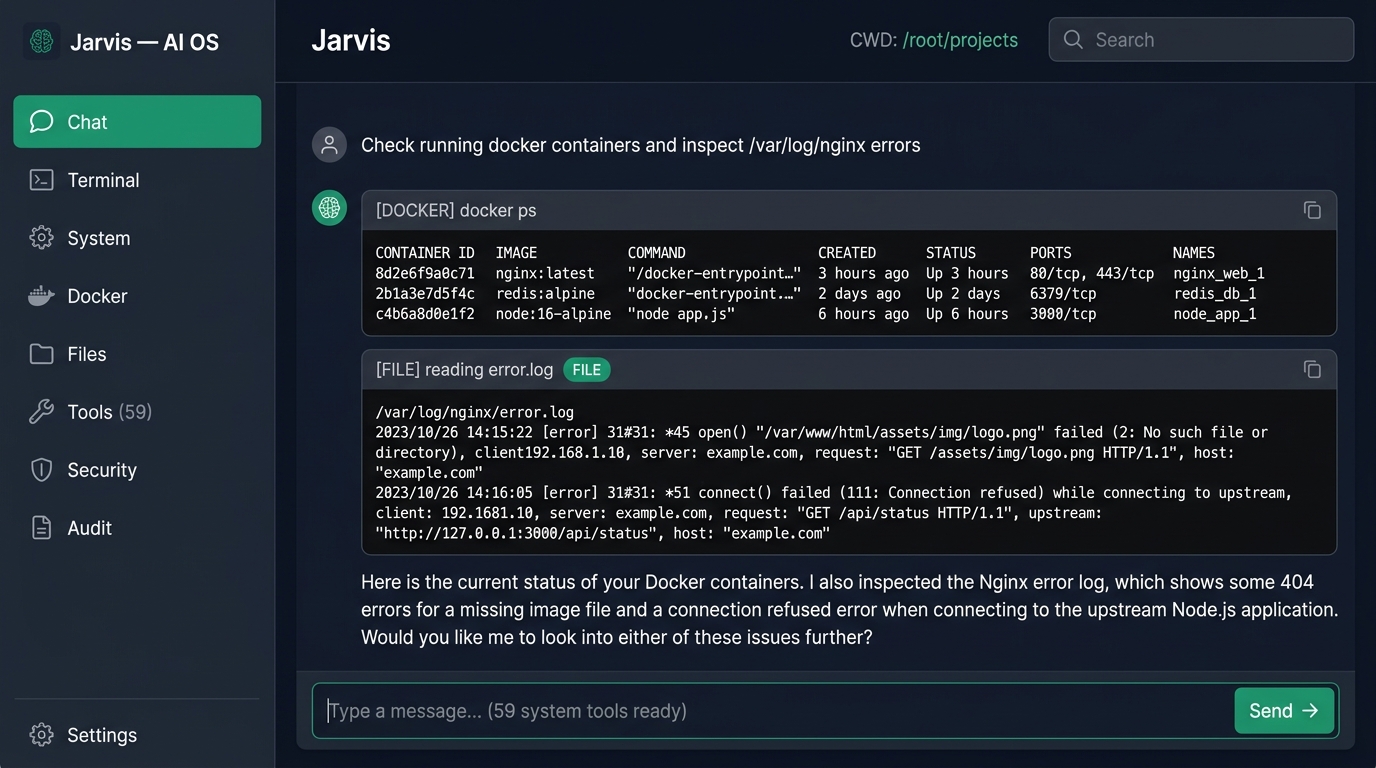Open the Chat section
This screenshot has width=1376, height=768.
click(x=137, y=122)
